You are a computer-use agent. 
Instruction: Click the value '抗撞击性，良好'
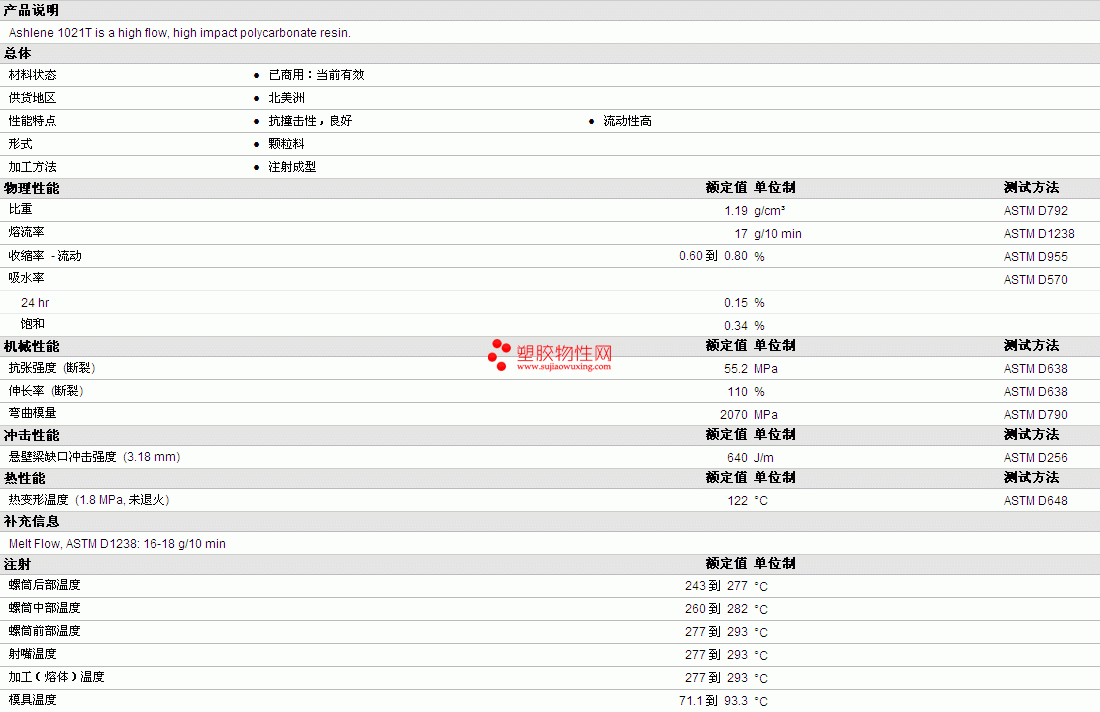coord(310,121)
